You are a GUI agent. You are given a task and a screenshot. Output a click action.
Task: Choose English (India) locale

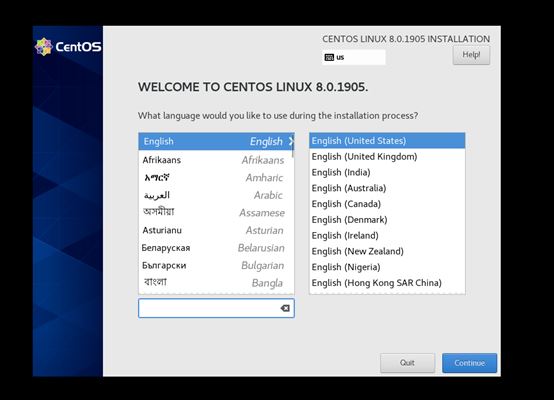pyautogui.click(x=387, y=172)
